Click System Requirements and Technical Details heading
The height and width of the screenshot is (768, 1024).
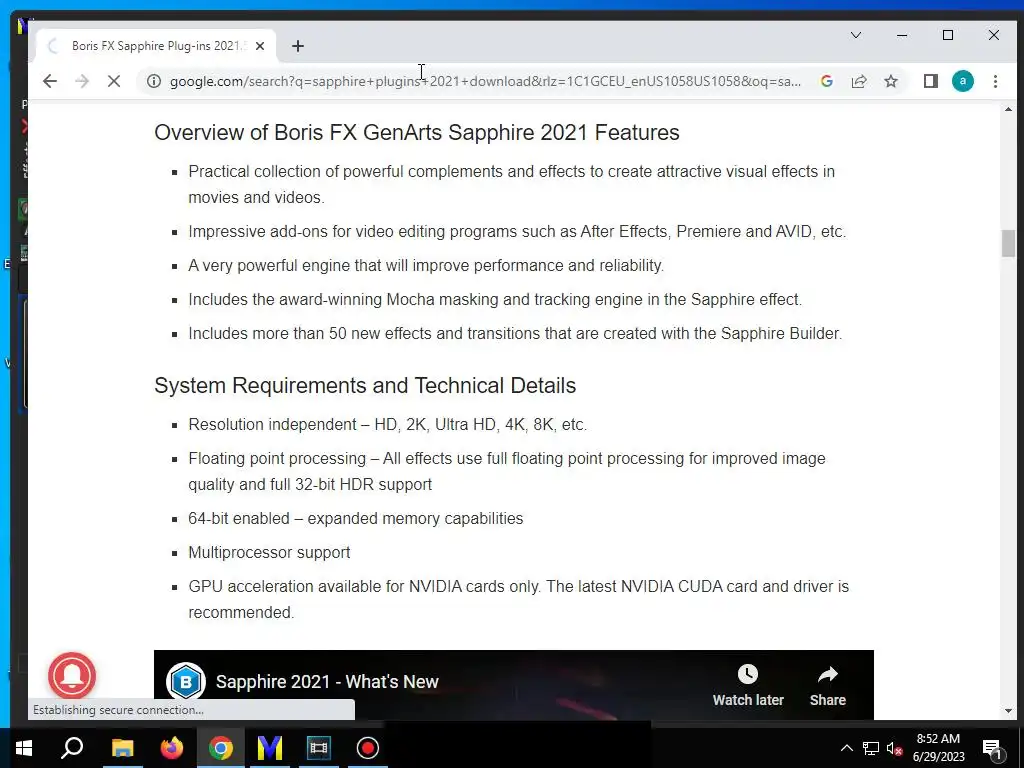(365, 385)
